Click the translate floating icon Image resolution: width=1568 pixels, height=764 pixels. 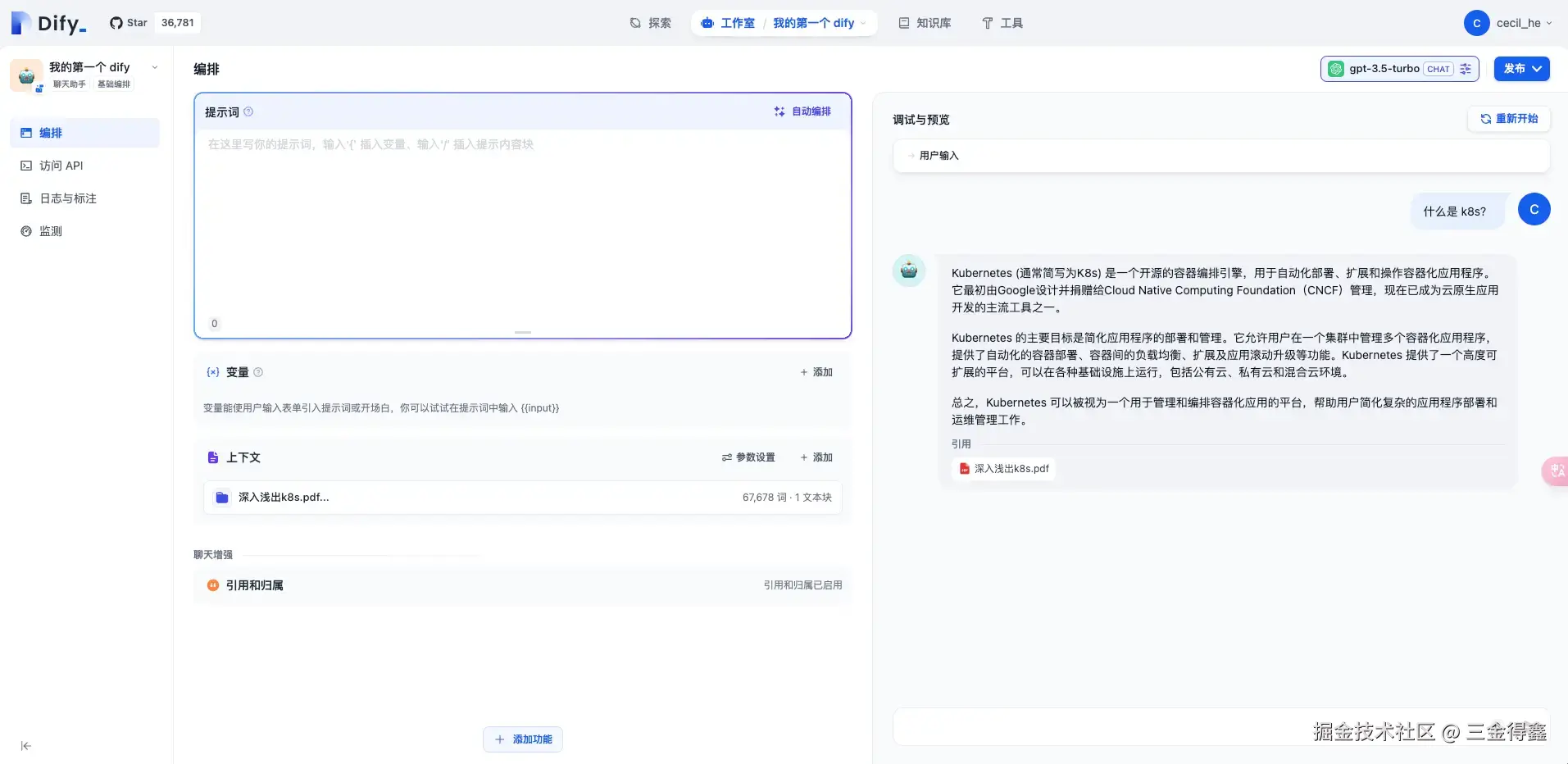[1556, 471]
